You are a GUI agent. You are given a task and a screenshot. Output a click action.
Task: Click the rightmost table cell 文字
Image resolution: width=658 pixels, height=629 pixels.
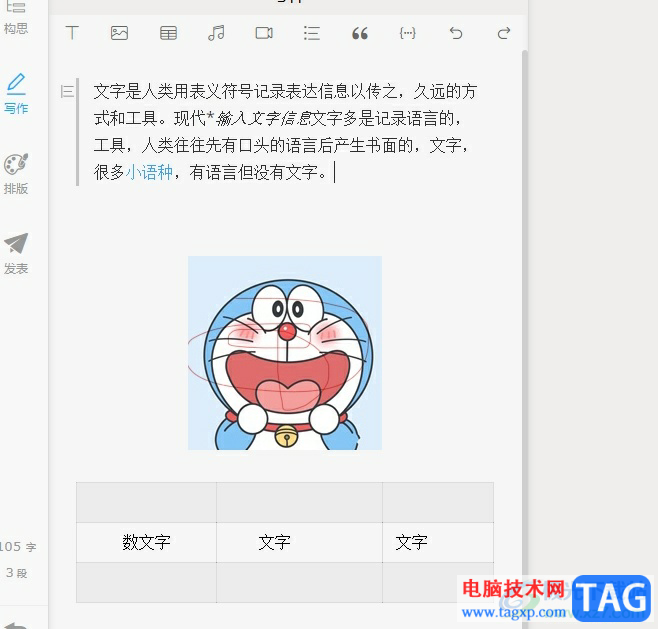[438, 542]
